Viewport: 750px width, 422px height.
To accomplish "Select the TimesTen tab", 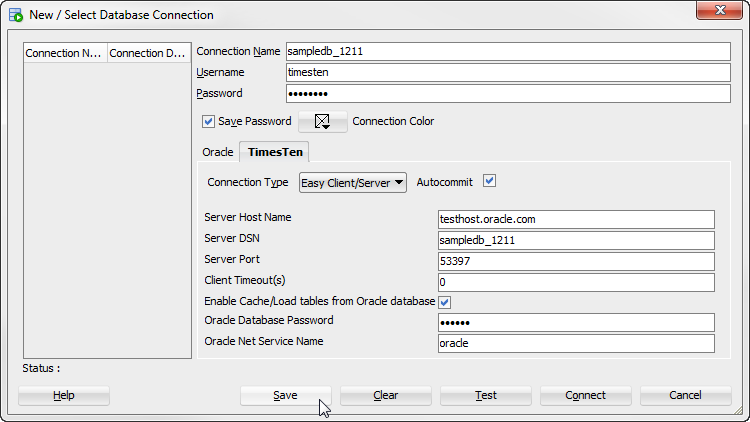I will [275, 152].
